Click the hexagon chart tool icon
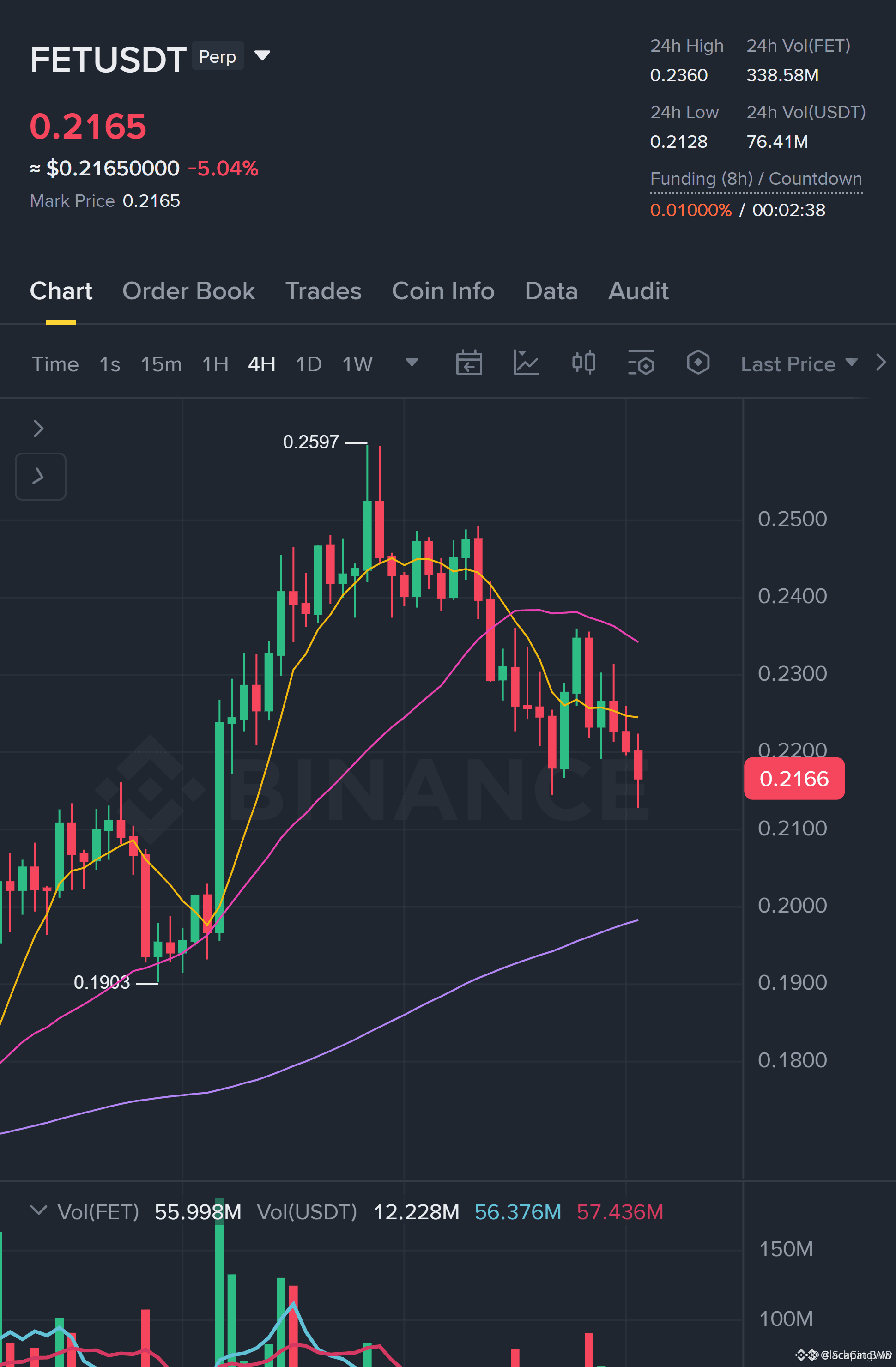 tap(698, 363)
